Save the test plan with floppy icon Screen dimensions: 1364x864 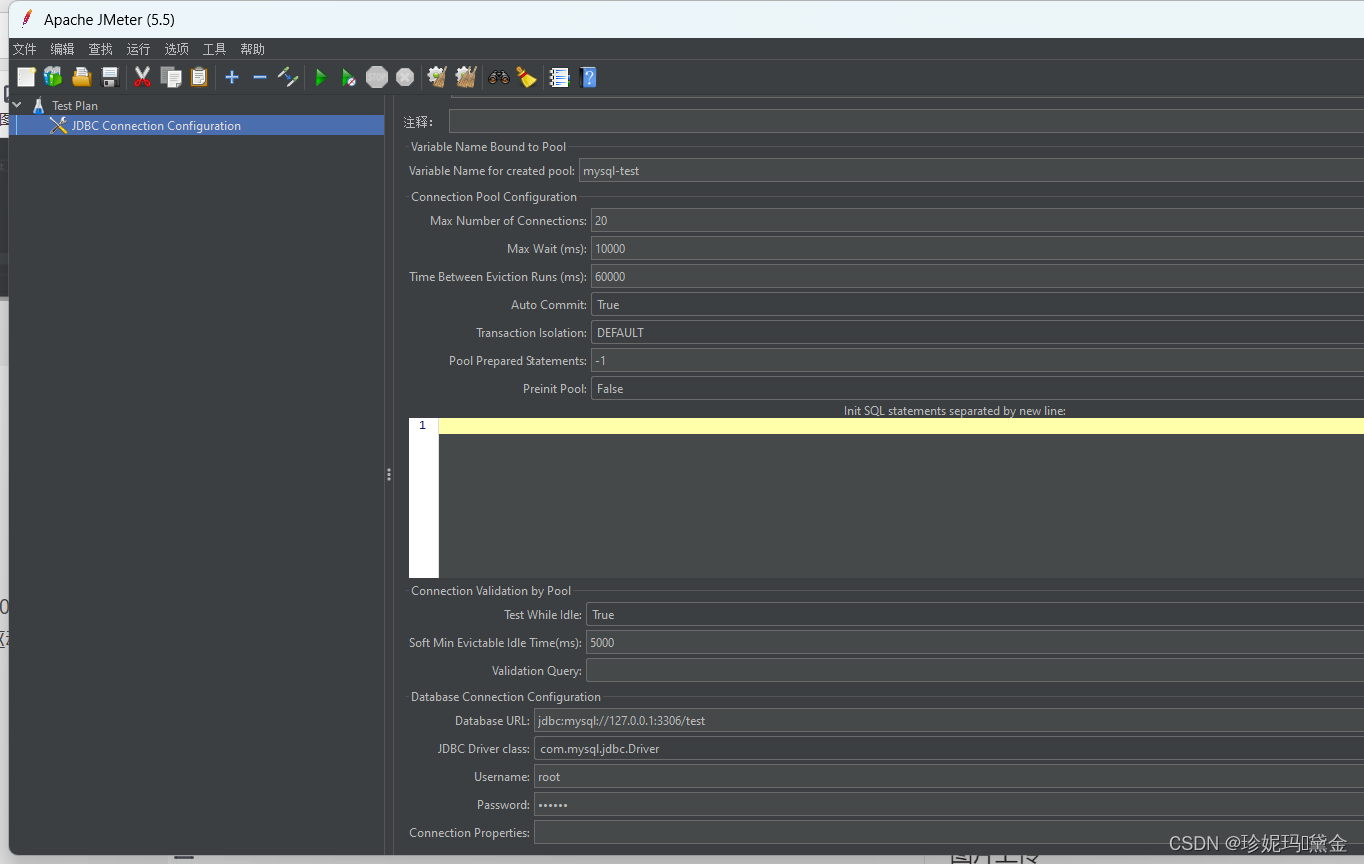point(110,77)
